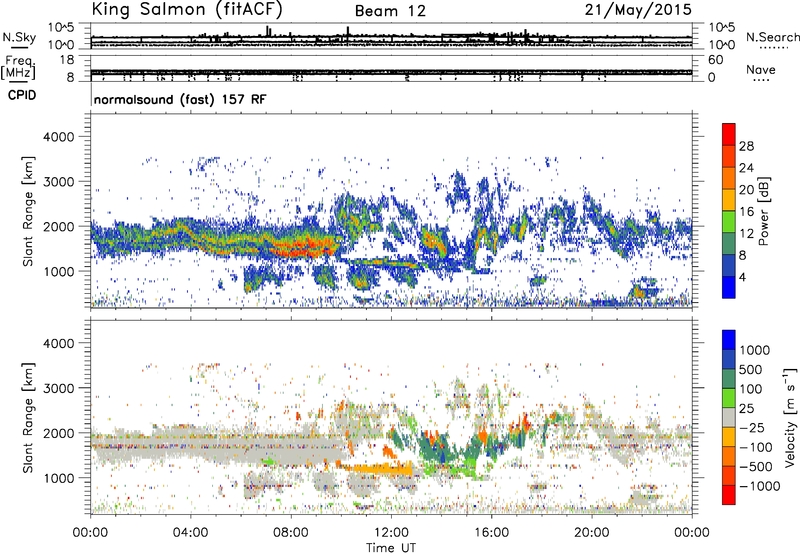The image size is (800, 554).
Task: Click the red swatch of Power colorbar
Action: [729, 134]
